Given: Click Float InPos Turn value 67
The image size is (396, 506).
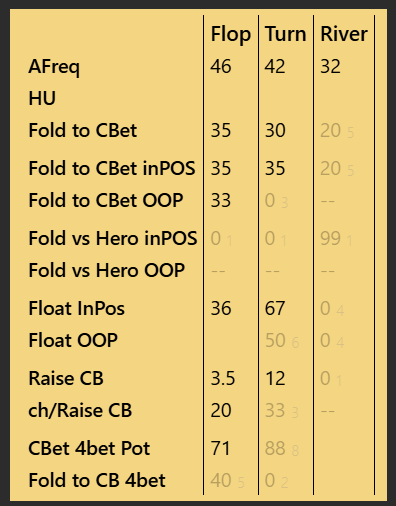Looking at the screenshot, I should (x=275, y=308).
